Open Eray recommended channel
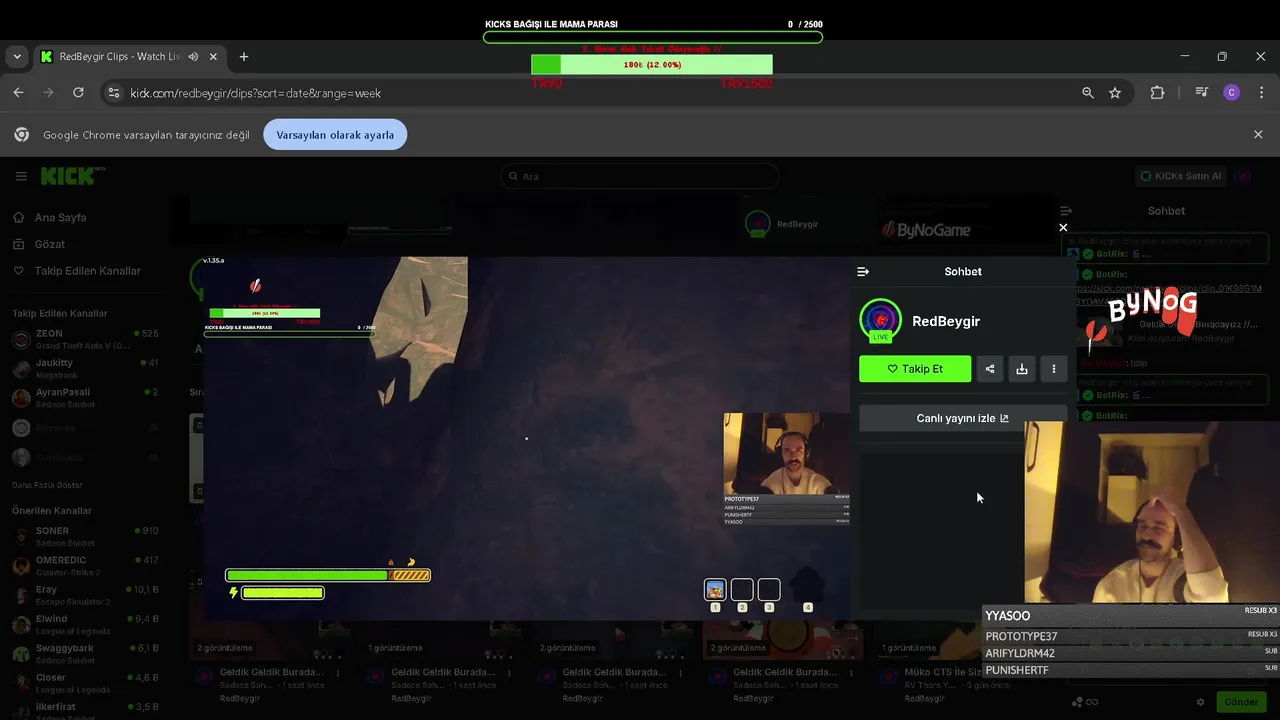Screen dimensions: 1280x720 click(84, 595)
